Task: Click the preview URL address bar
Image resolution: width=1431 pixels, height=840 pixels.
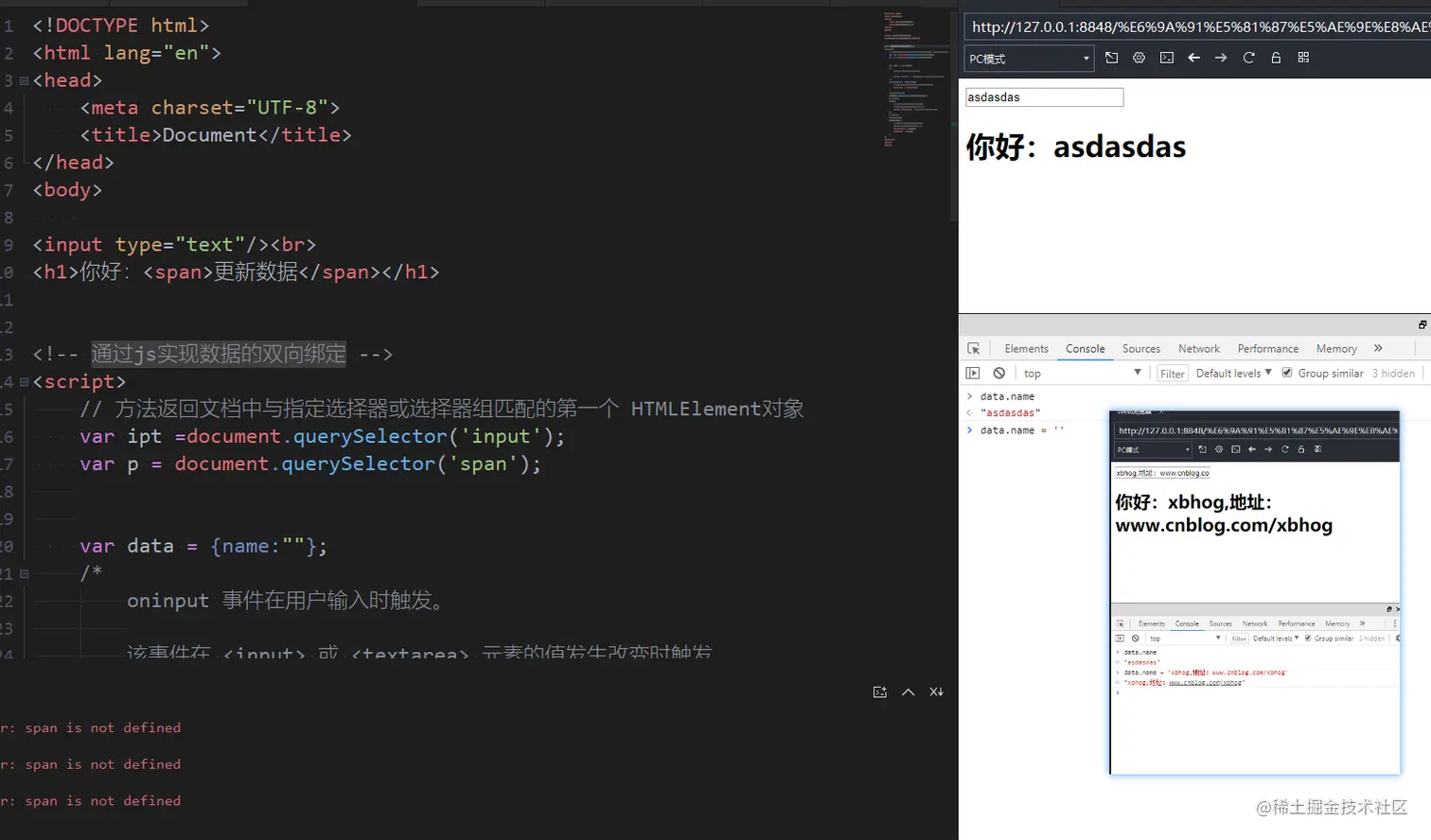Action: (1198, 27)
